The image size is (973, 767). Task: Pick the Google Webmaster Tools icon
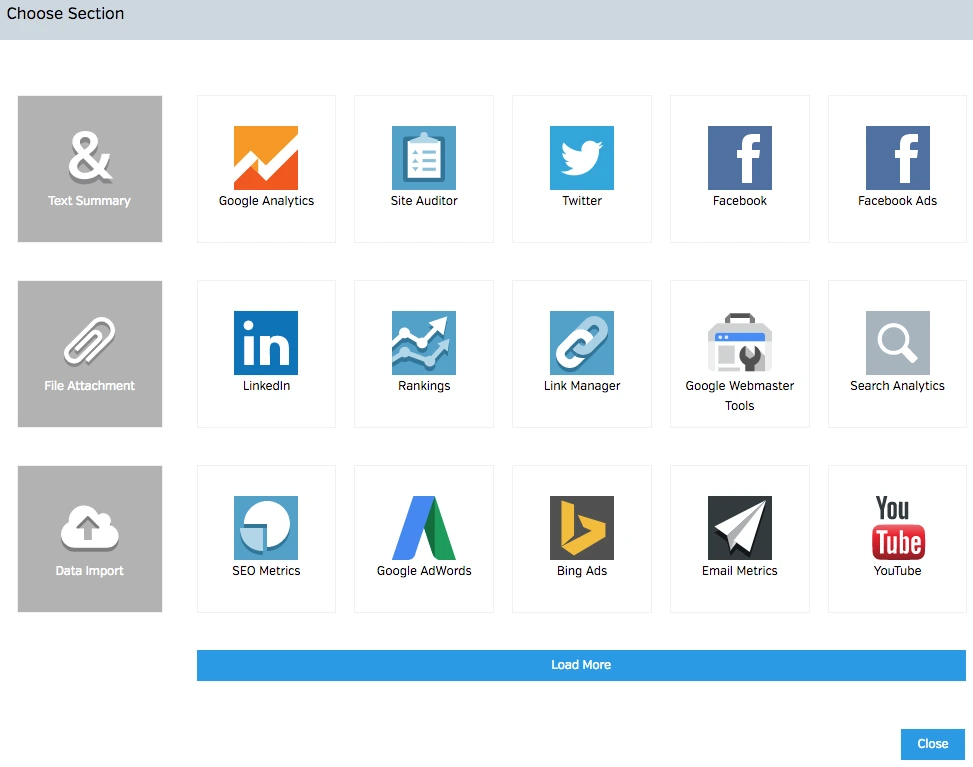740,343
